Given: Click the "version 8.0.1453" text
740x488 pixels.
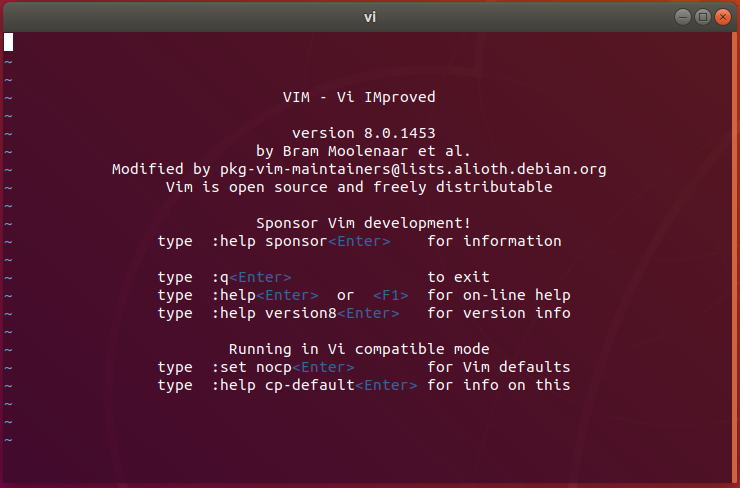Looking at the screenshot, I should (363, 133).
